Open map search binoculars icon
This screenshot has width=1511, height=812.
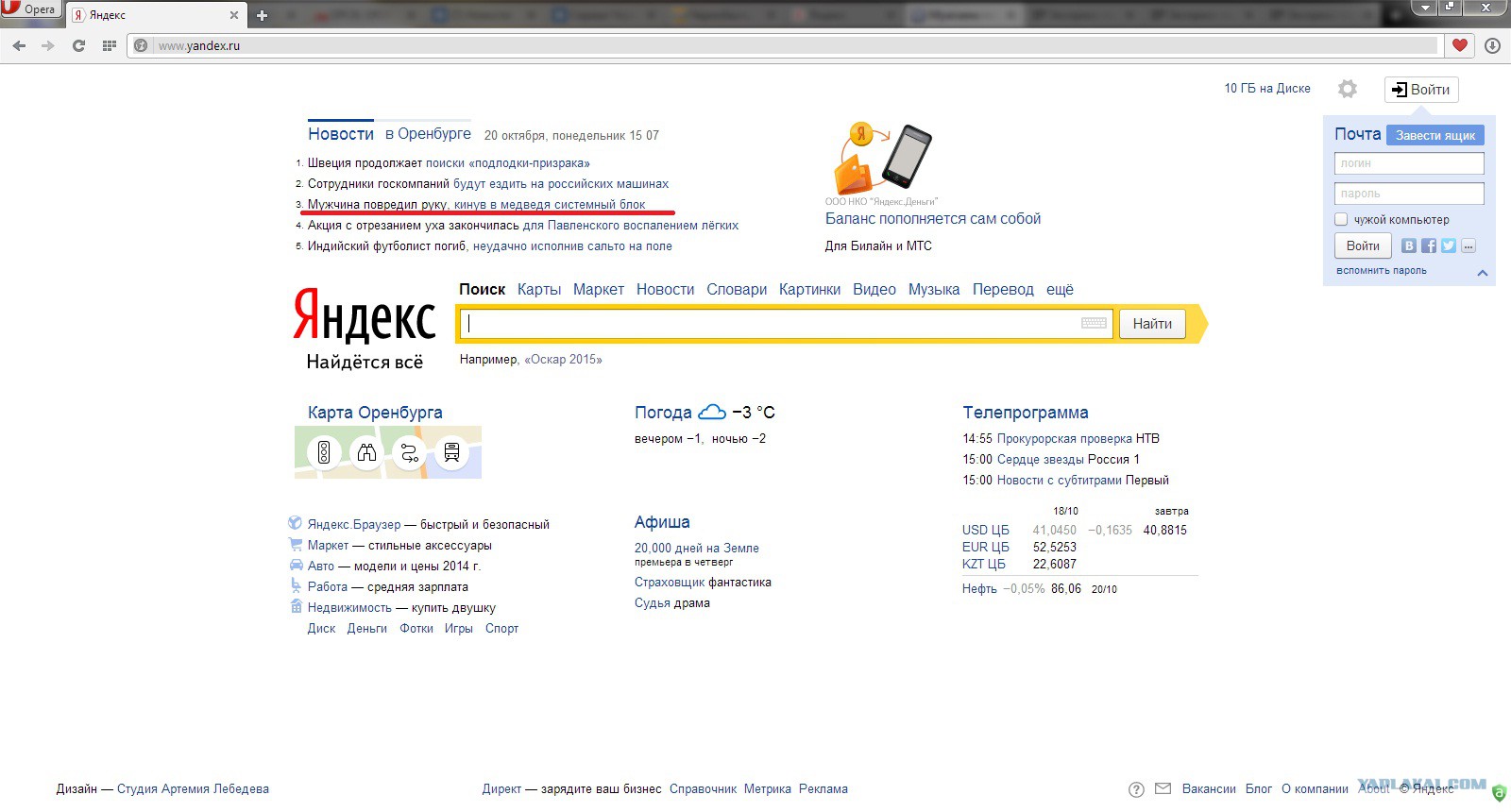click(366, 452)
